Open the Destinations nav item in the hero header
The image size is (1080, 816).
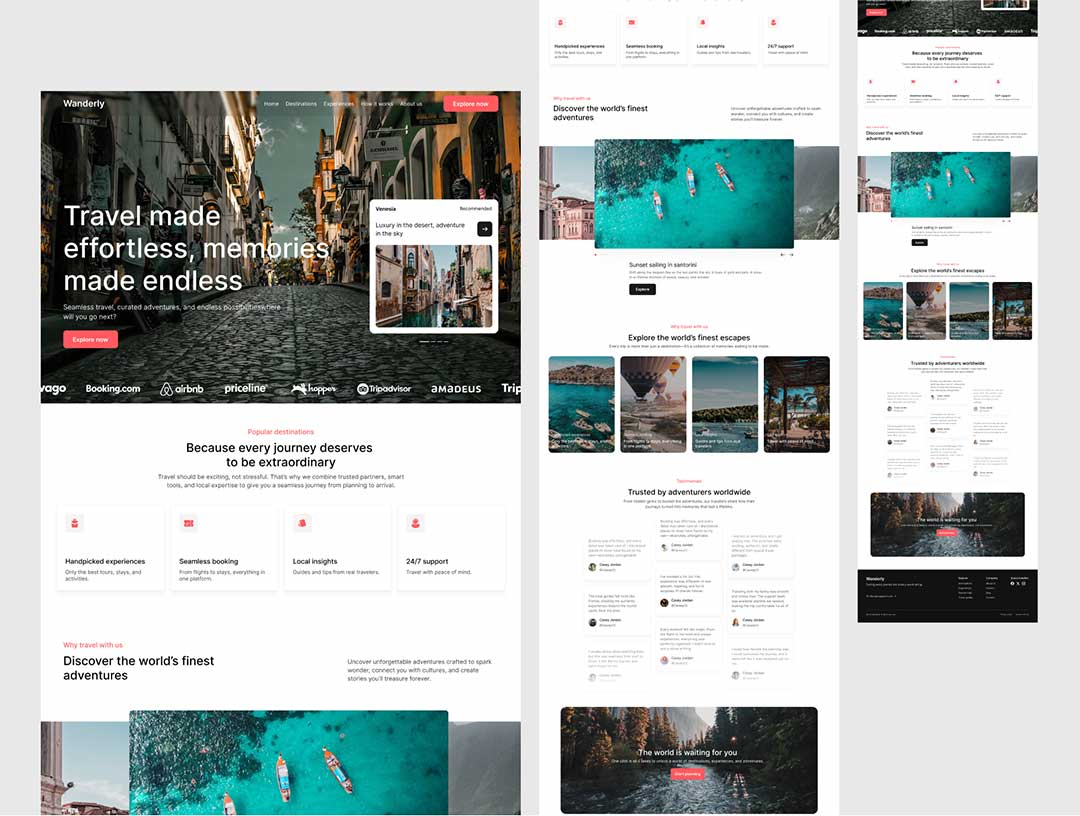coord(301,104)
